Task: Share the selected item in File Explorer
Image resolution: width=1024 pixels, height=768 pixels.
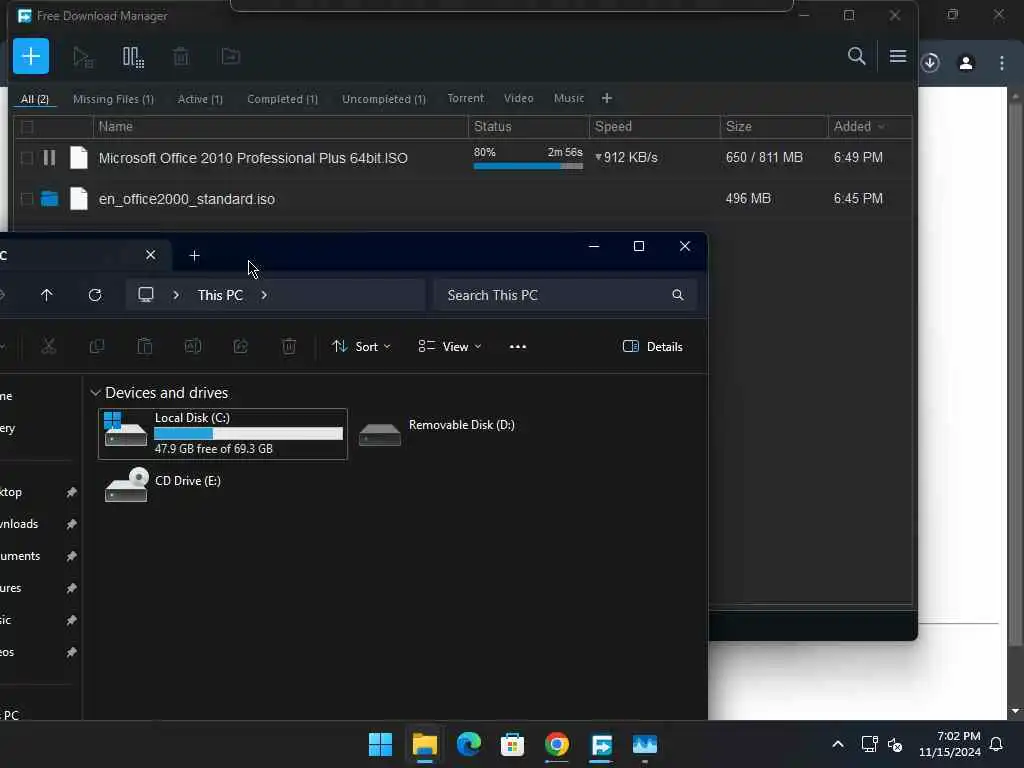Action: tap(241, 347)
